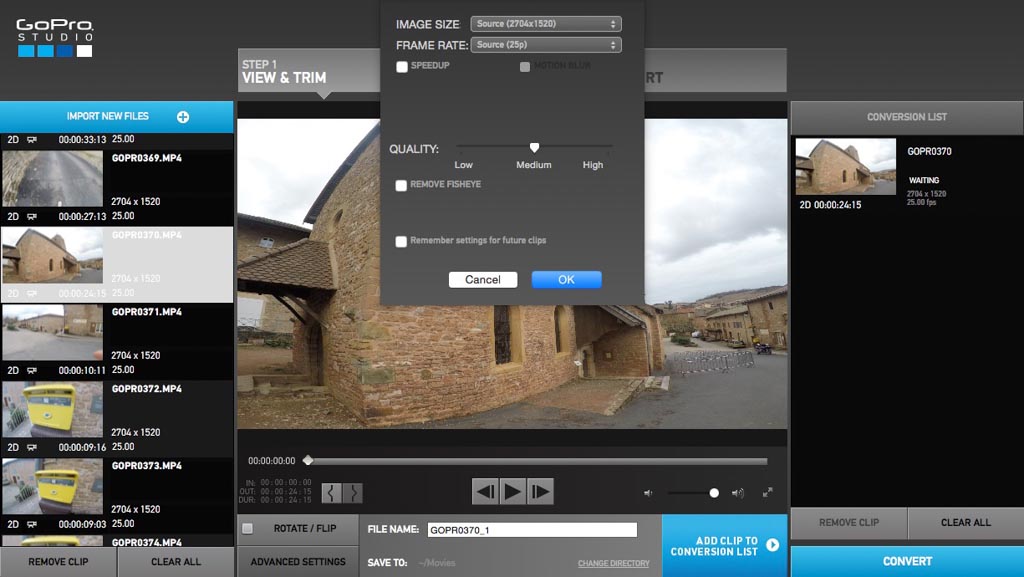Click the Change Directory link

pyautogui.click(x=613, y=563)
